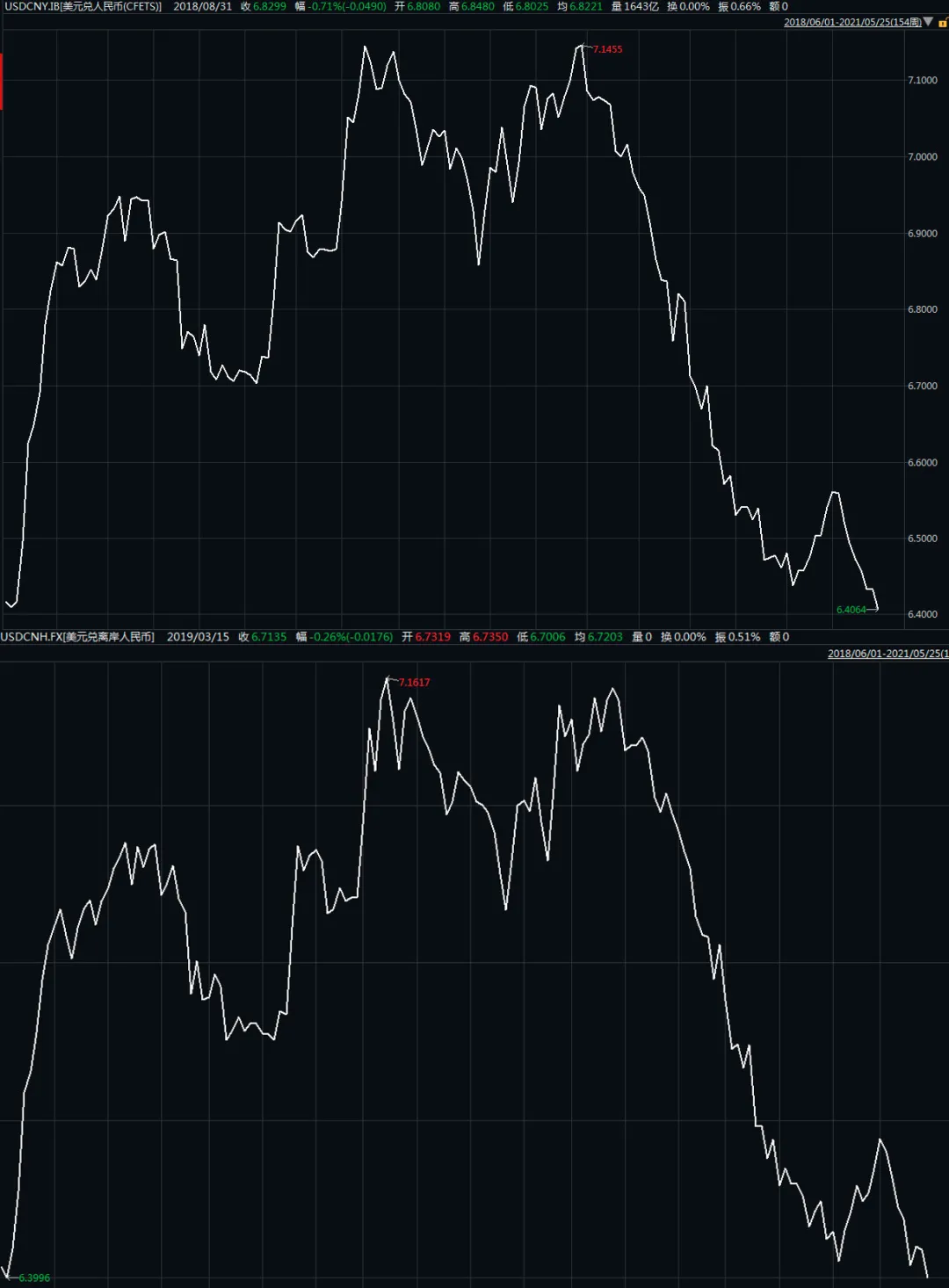
Task: Click the closing price 6.8299 value
Action: click(270, 6)
